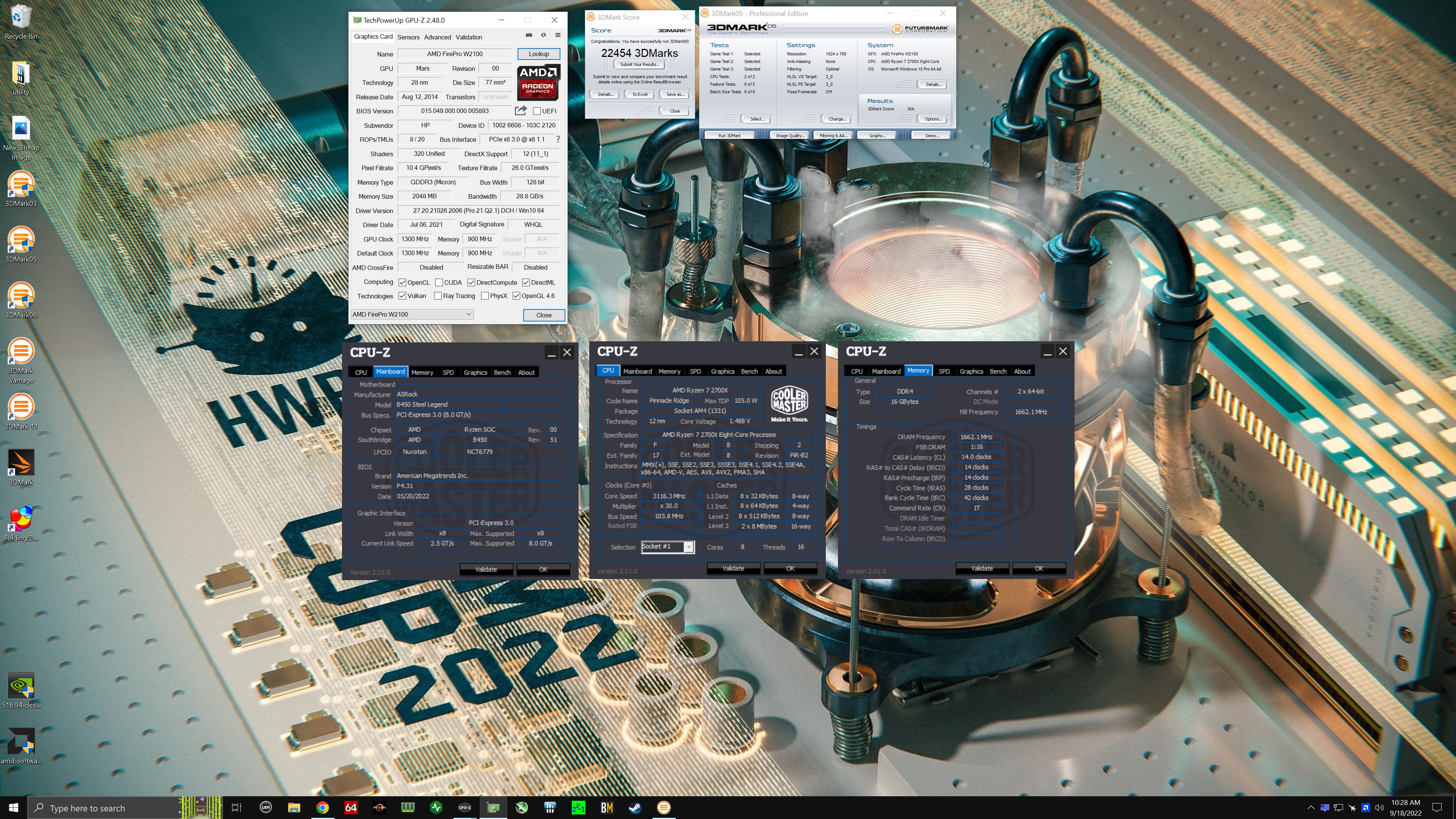Toggle the CUDA checkbox

point(439,282)
